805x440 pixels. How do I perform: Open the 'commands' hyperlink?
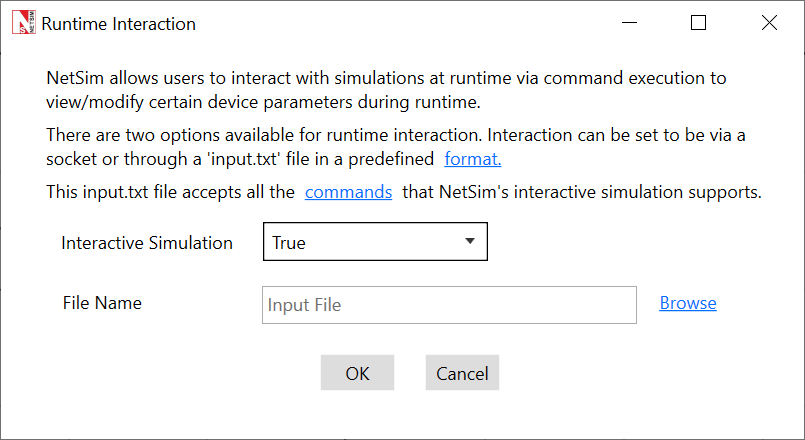pos(348,192)
